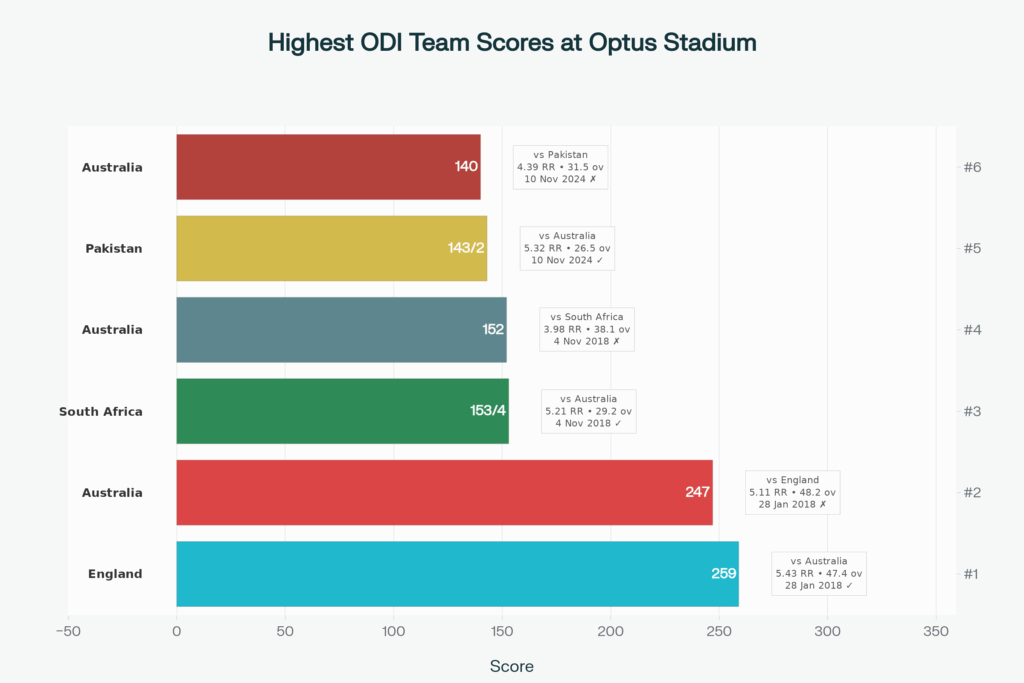The image size is (1024, 683).
Task: Select the 'vs South Africa' annotation box
Action: [586, 329]
